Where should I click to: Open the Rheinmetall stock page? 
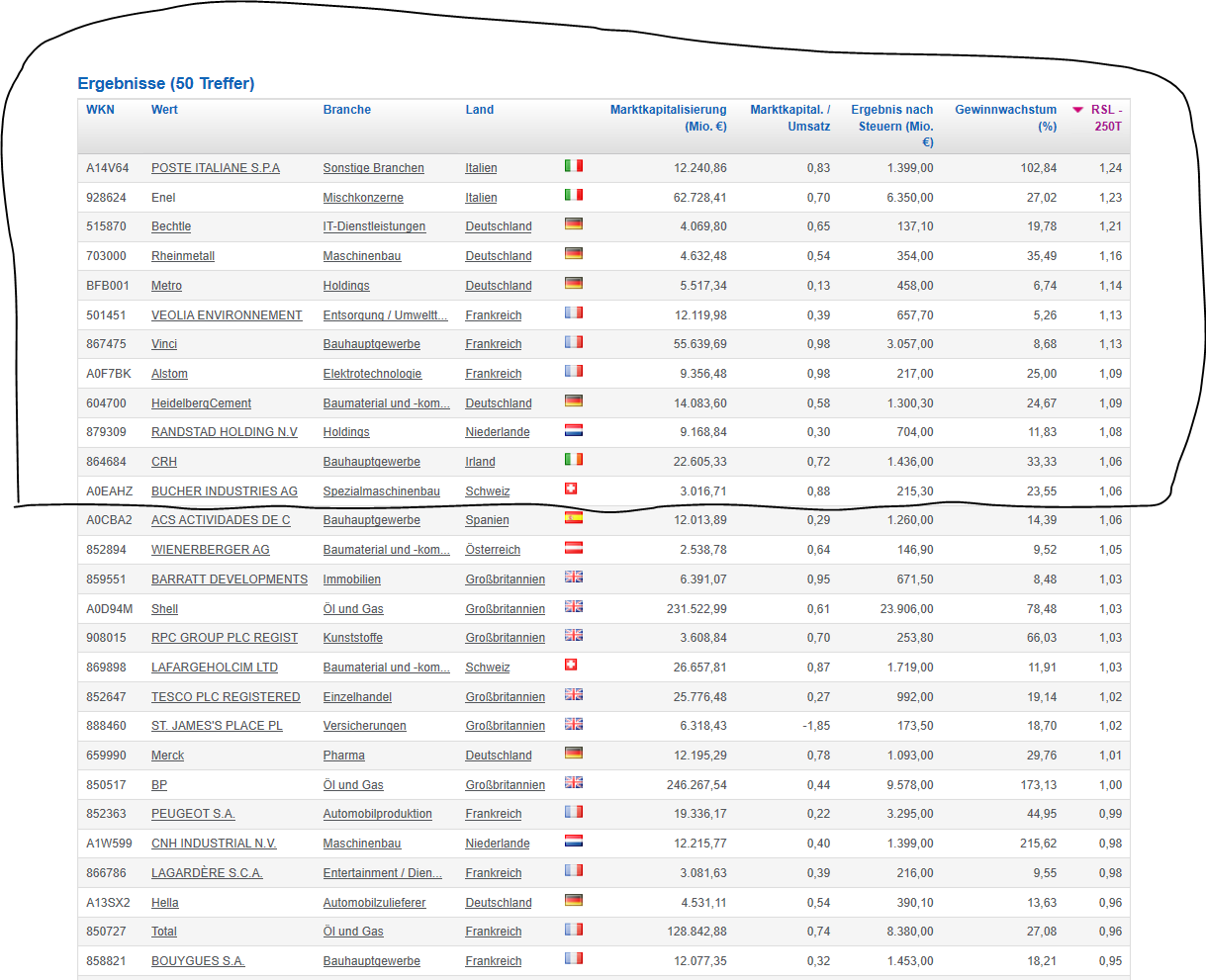[183, 256]
